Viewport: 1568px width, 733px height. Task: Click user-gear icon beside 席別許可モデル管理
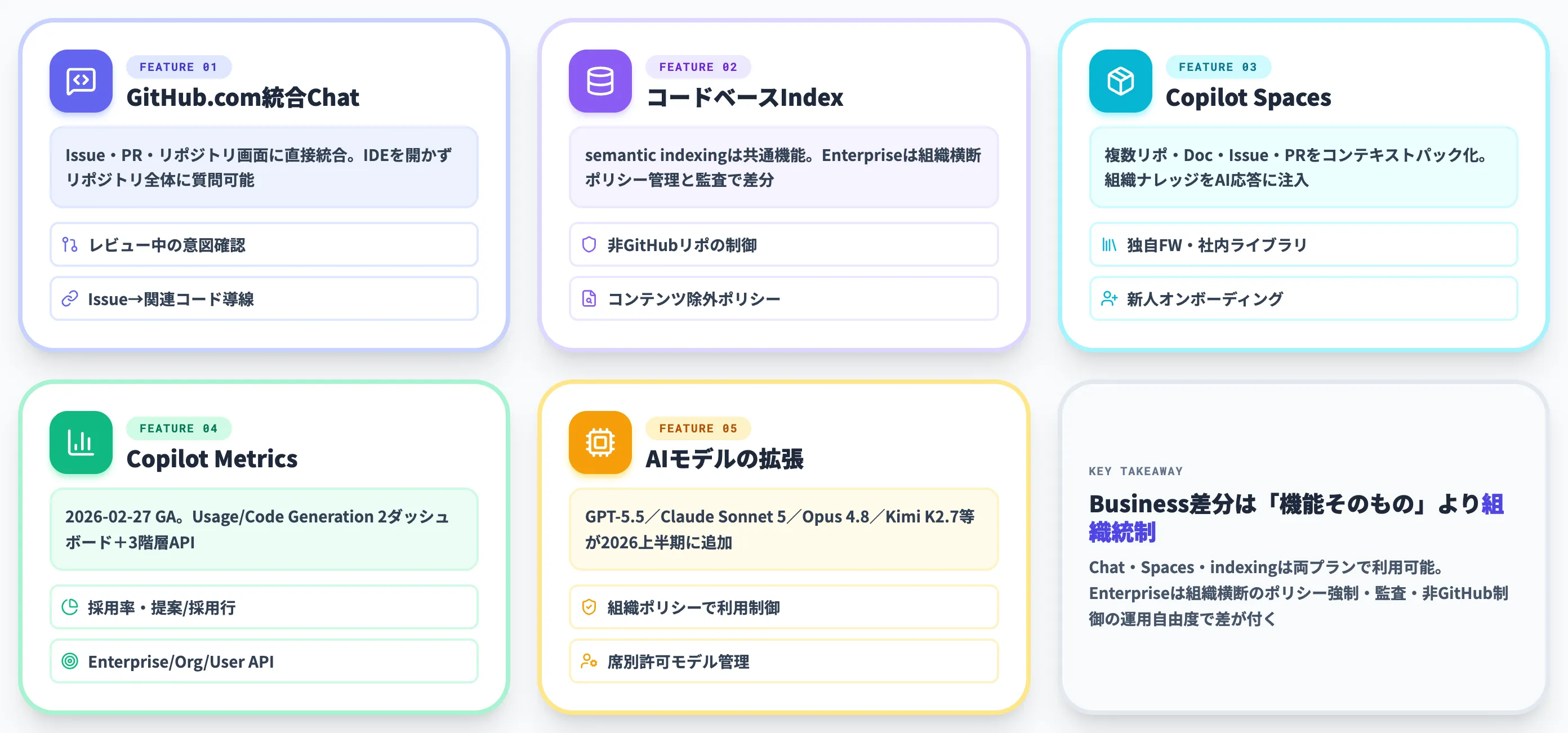589,660
